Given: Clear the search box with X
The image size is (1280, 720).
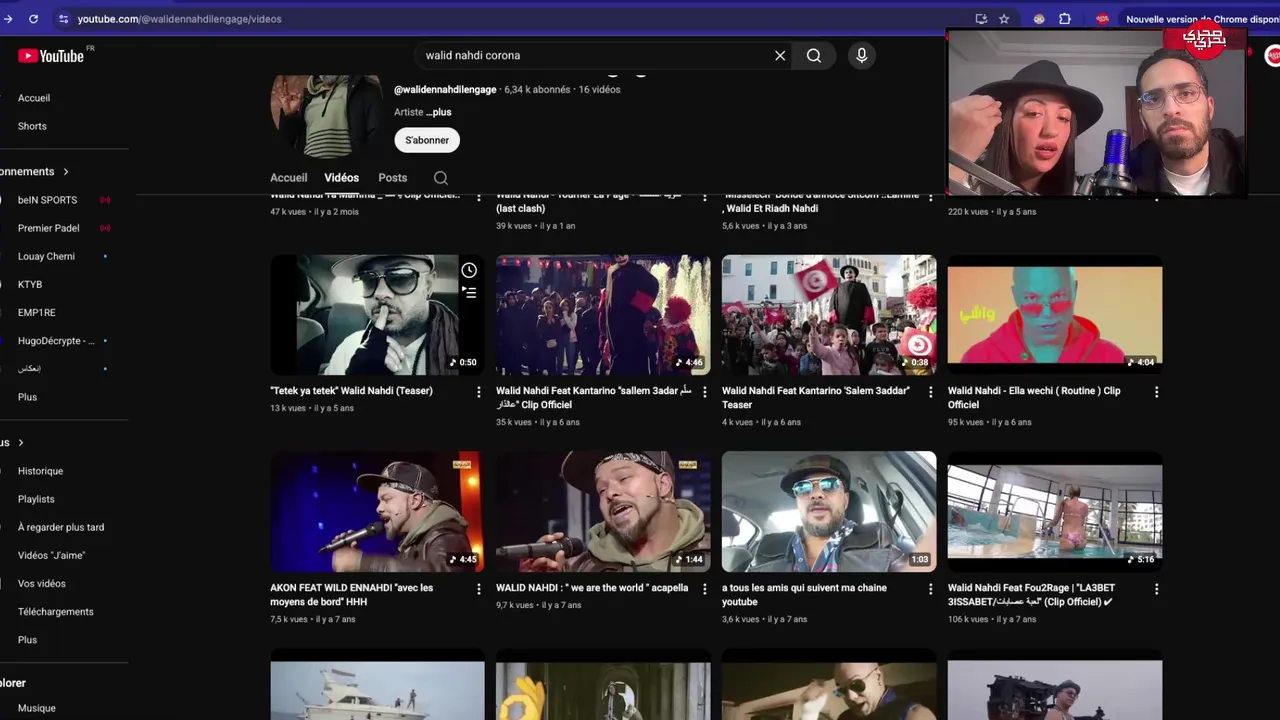Looking at the screenshot, I should (780, 56).
